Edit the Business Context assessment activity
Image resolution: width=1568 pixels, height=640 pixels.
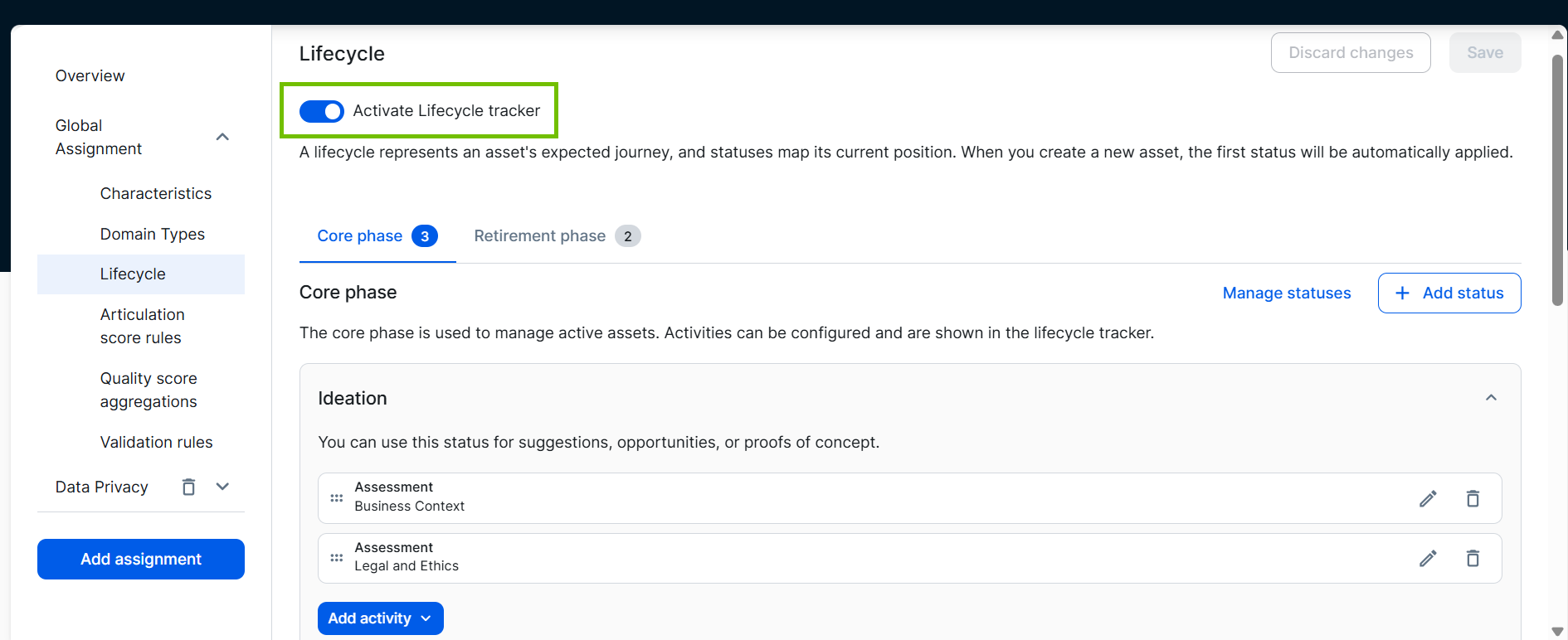1427,498
